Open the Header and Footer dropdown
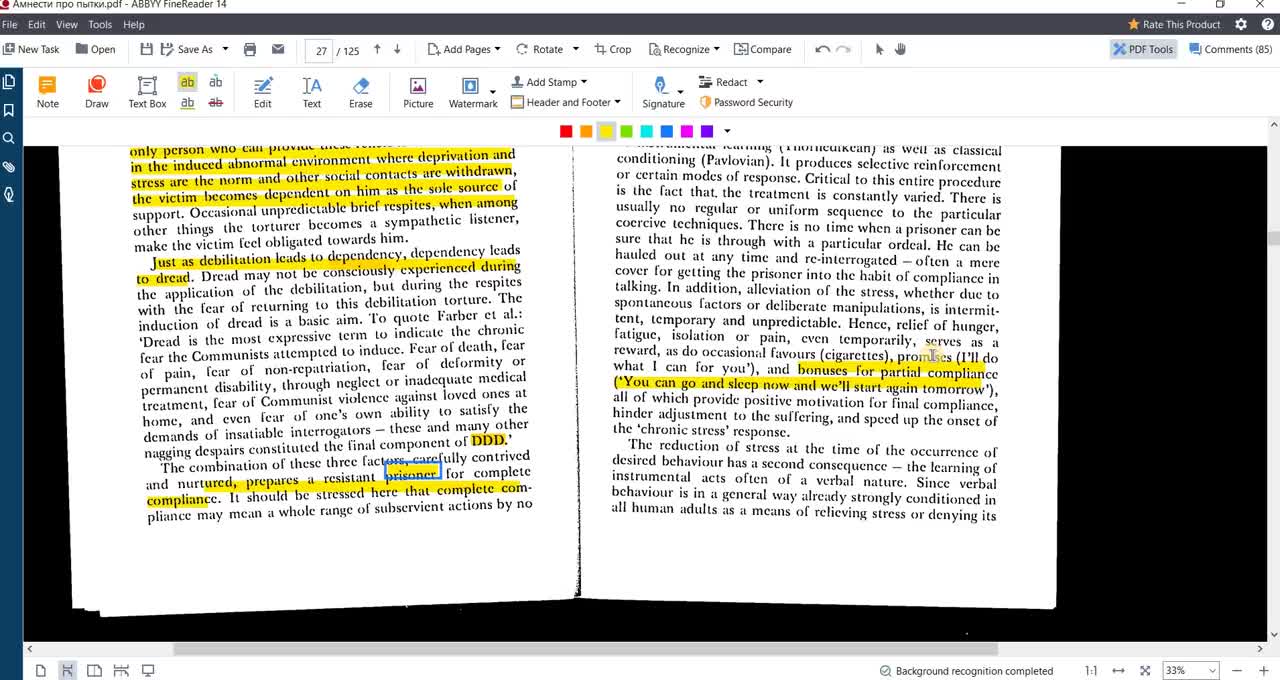1280x680 pixels. coord(566,102)
